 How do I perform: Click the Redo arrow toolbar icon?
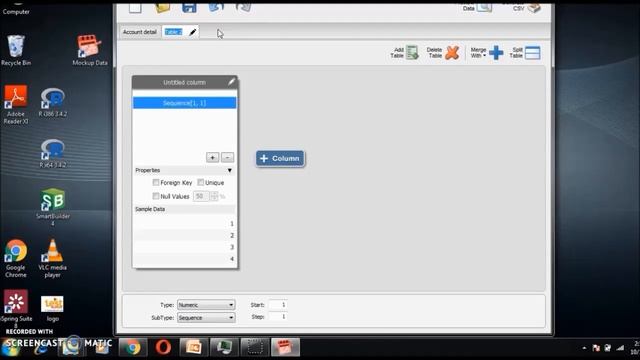point(243,7)
